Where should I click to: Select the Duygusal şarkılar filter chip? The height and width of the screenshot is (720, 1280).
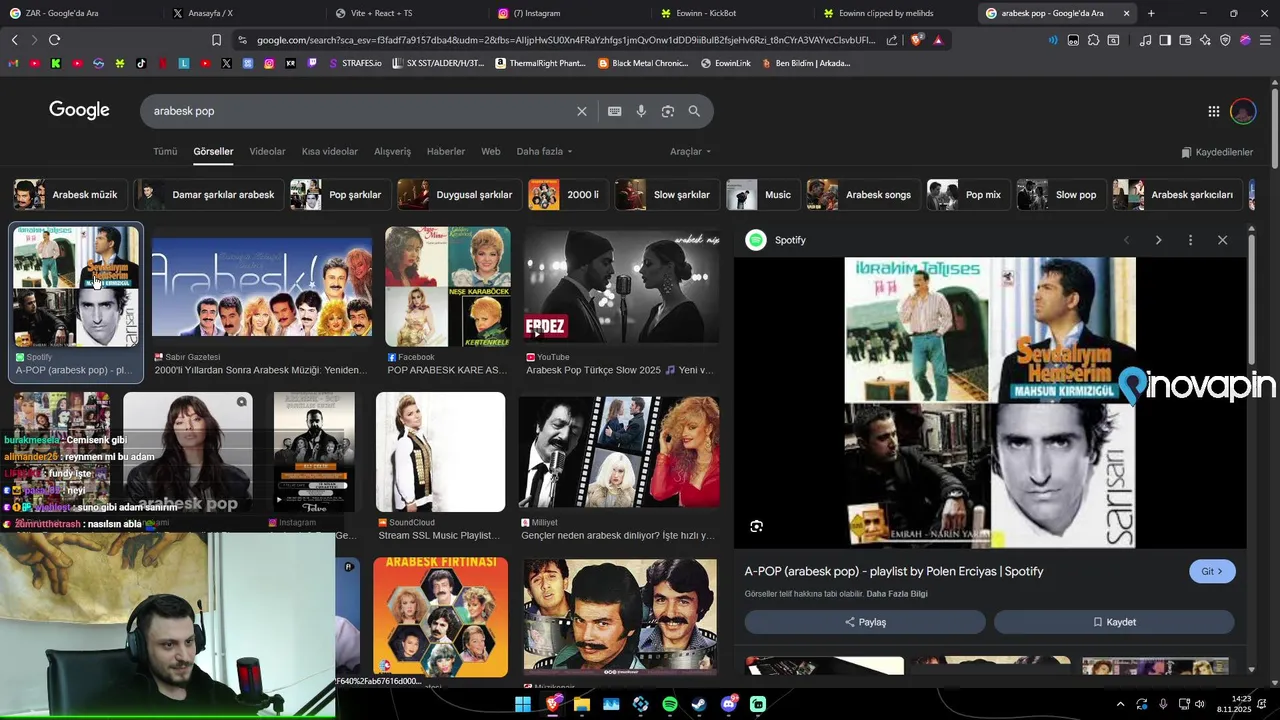pyautogui.click(x=459, y=195)
